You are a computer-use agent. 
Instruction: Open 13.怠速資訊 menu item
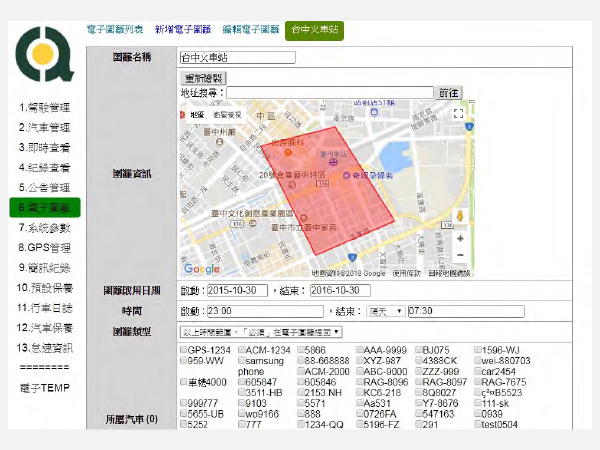click(x=45, y=348)
